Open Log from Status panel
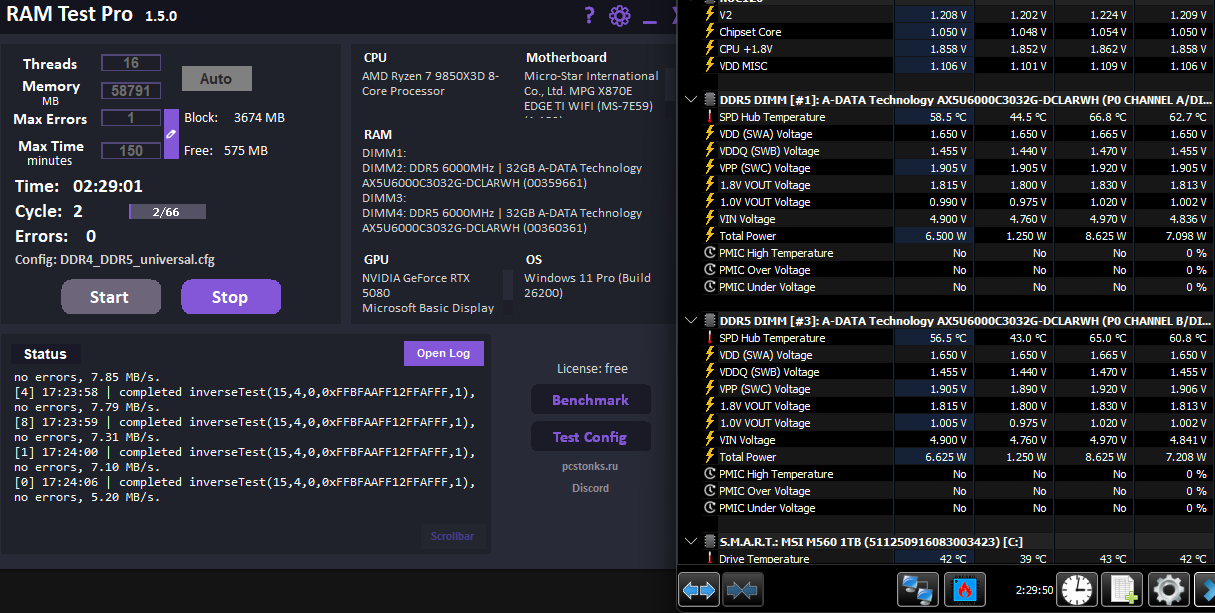1215x613 pixels. tap(444, 353)
